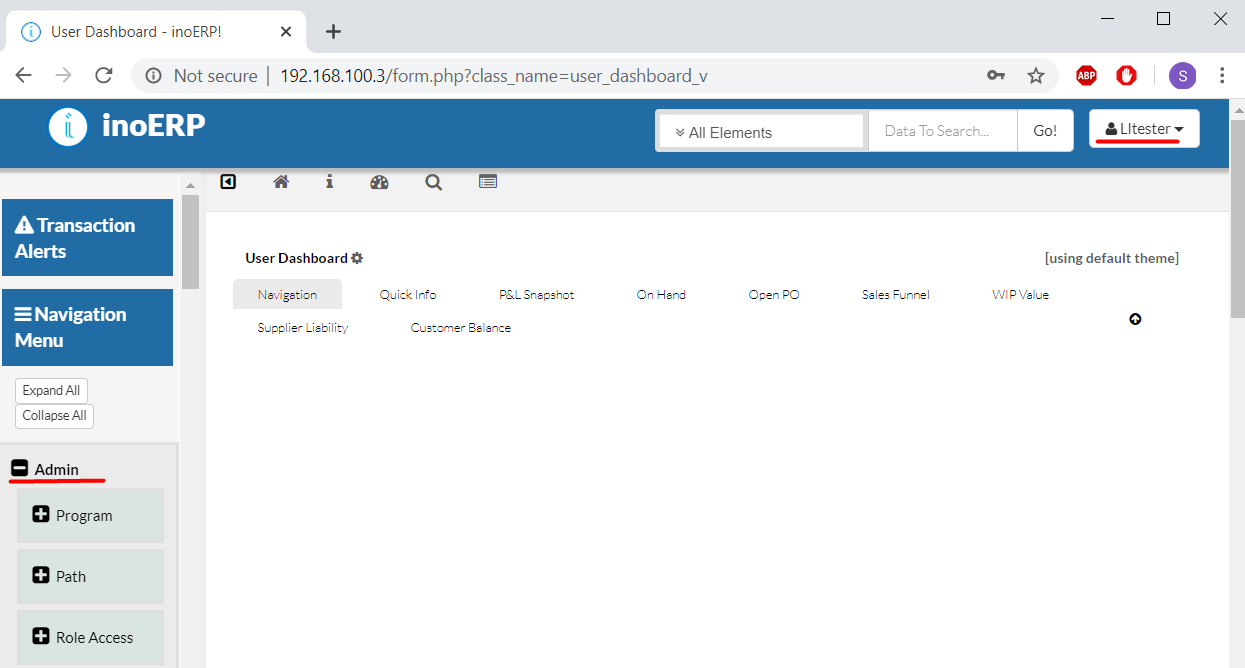Open the Chrome profile avatar S
Viewport: 1245px width, 668px height.
[1183, 76]
